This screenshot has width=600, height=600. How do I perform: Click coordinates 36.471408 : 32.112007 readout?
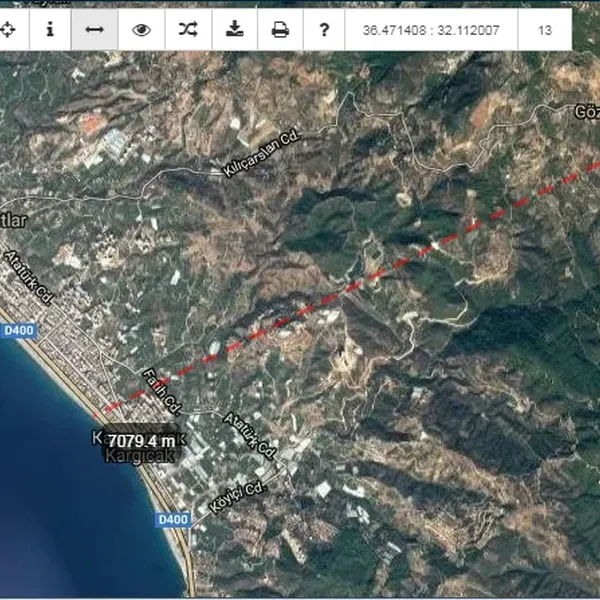coord(431,30)
